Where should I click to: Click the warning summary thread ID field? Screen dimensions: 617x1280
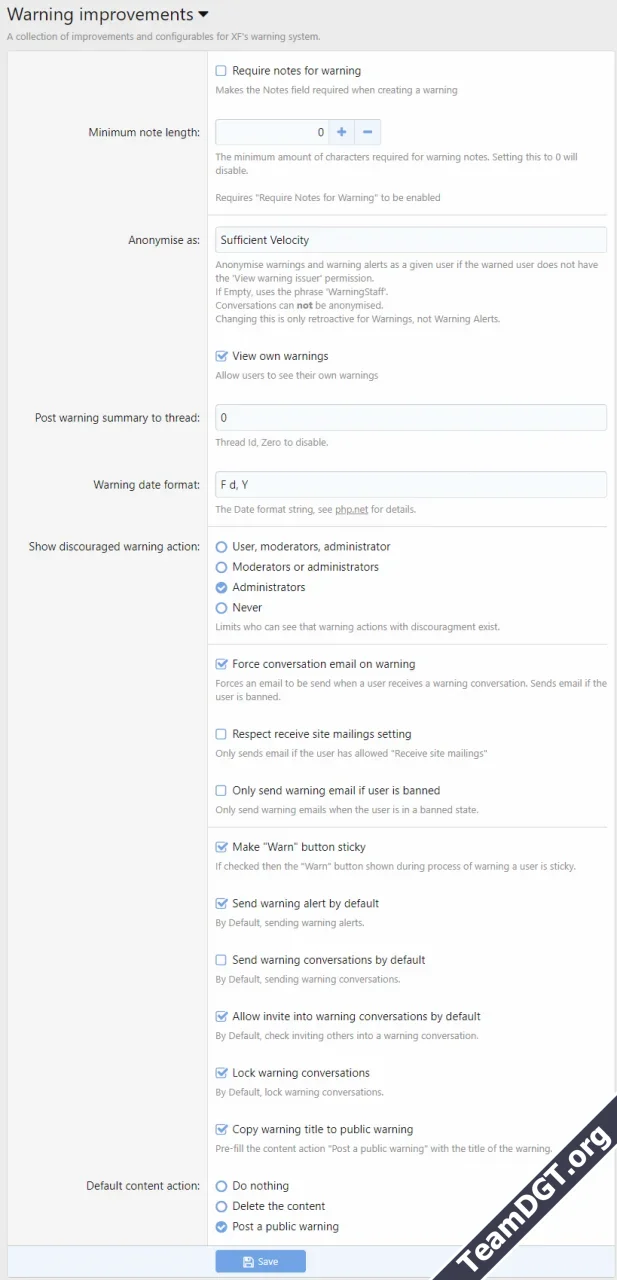[x=410, y=417]
